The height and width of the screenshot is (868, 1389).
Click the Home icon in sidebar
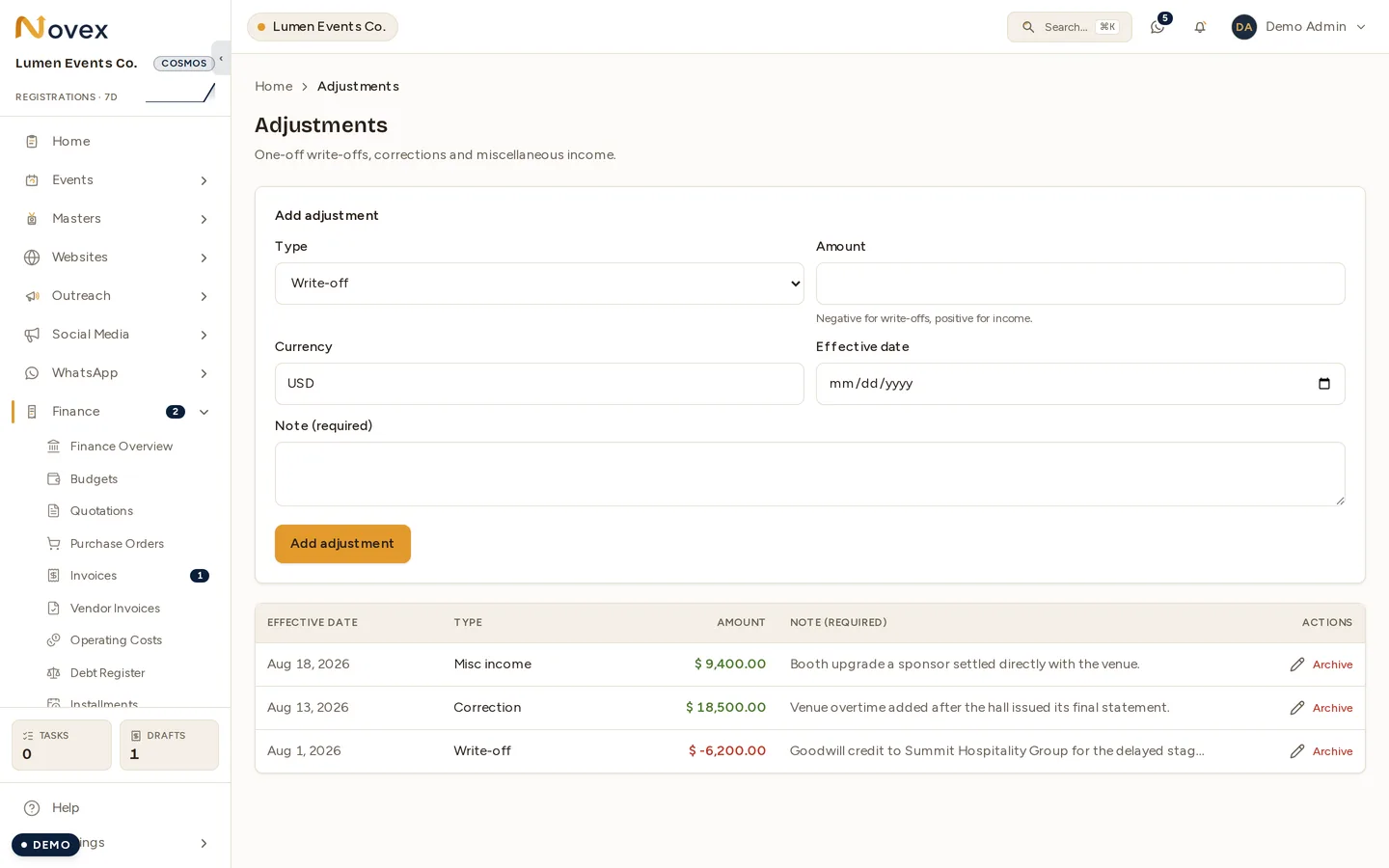32,142
